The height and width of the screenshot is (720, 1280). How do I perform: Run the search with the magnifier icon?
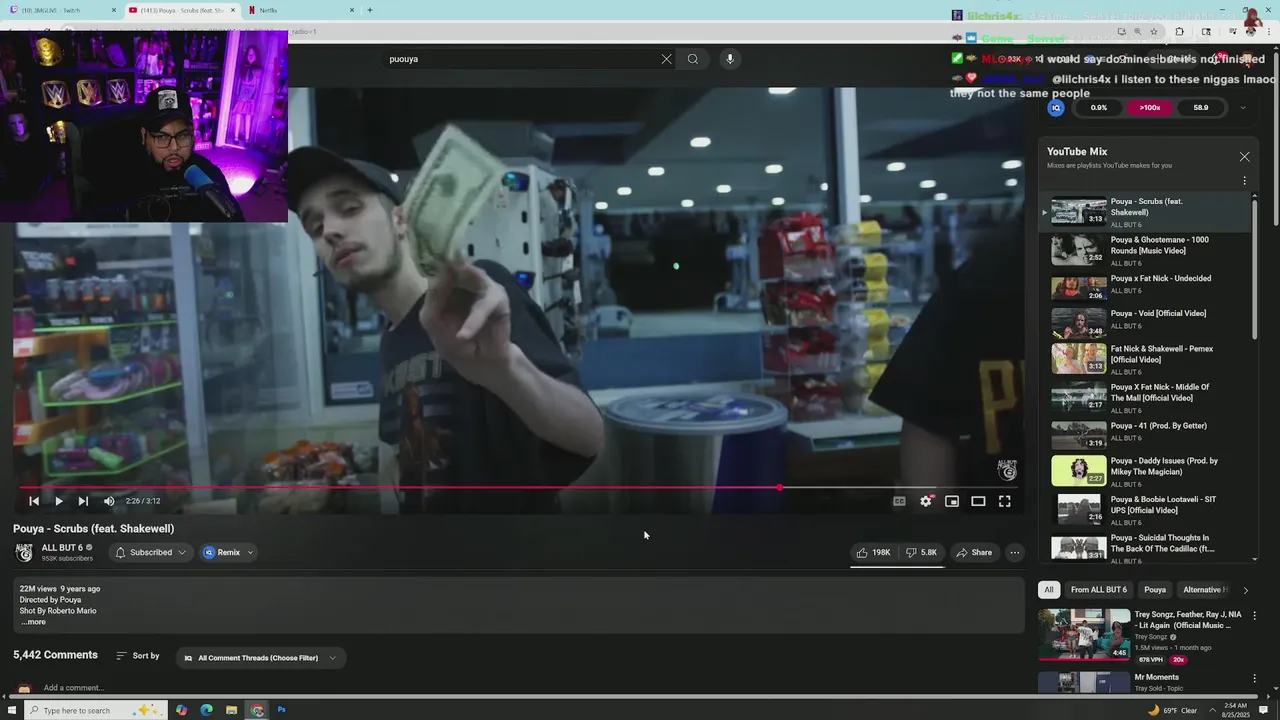point(693,59)
